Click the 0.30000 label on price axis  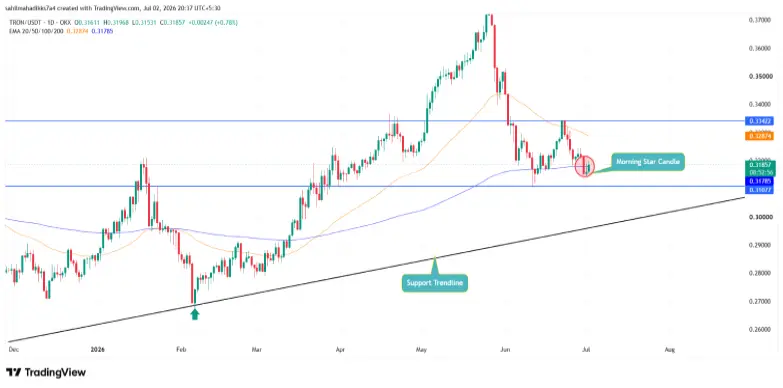758,218
